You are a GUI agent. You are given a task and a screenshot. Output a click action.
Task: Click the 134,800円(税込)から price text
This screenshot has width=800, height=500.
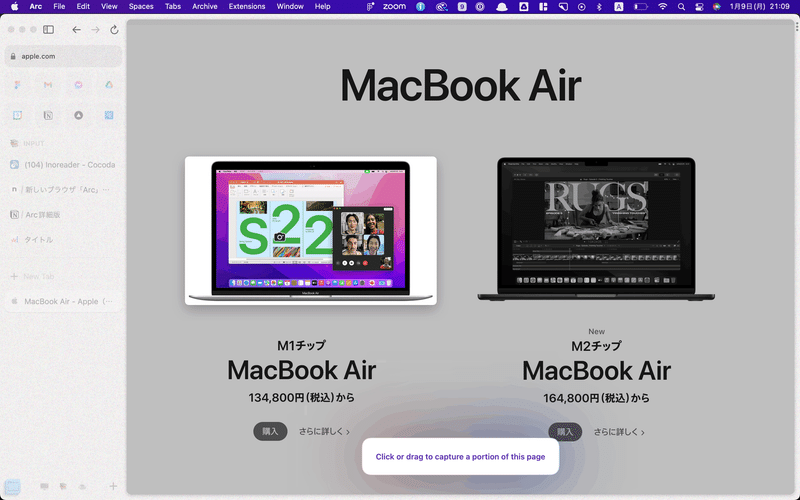pos(302,397)
